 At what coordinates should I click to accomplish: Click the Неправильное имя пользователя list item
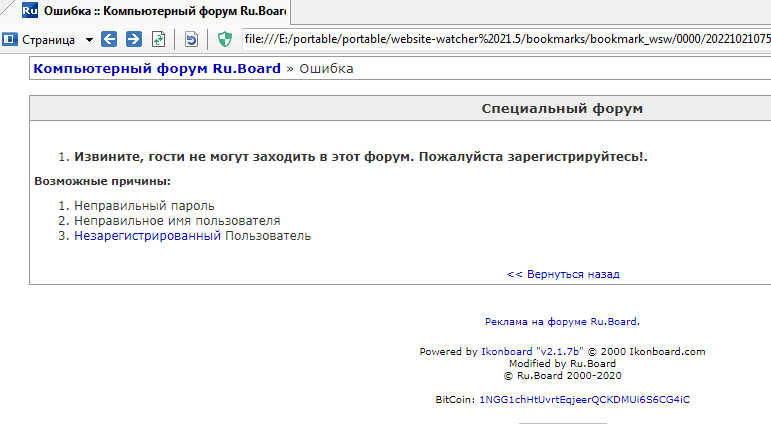tap(177, 221)
